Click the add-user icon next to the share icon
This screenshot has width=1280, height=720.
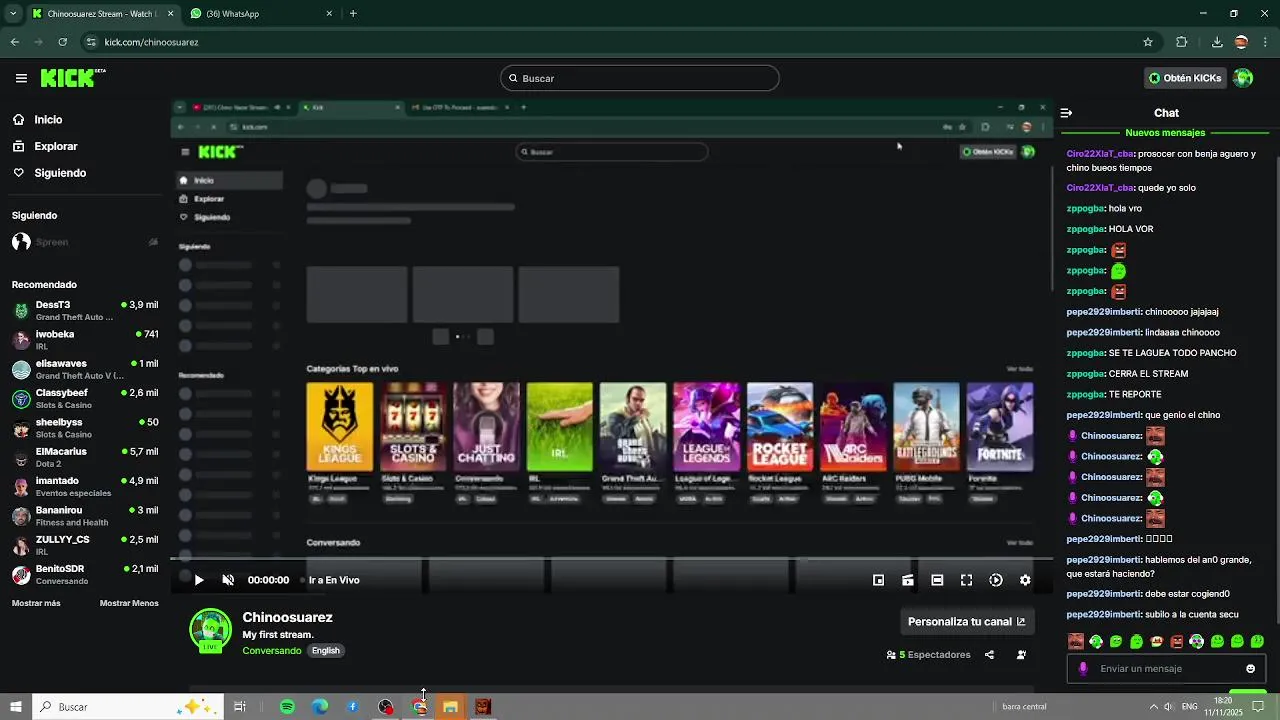click(x=1021, y=655)
